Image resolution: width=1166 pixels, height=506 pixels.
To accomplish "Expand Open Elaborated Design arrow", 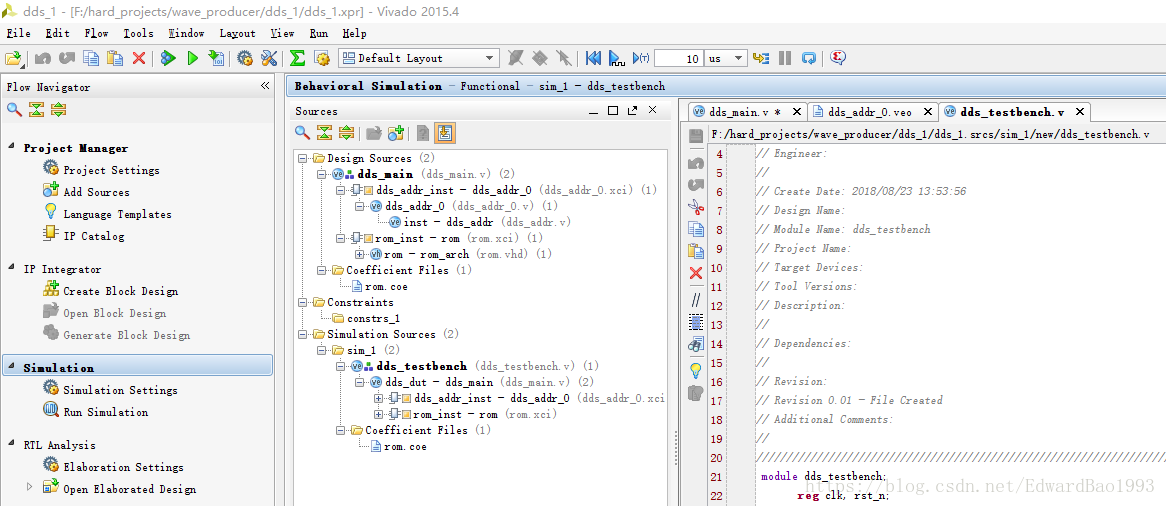I will 30,487.
